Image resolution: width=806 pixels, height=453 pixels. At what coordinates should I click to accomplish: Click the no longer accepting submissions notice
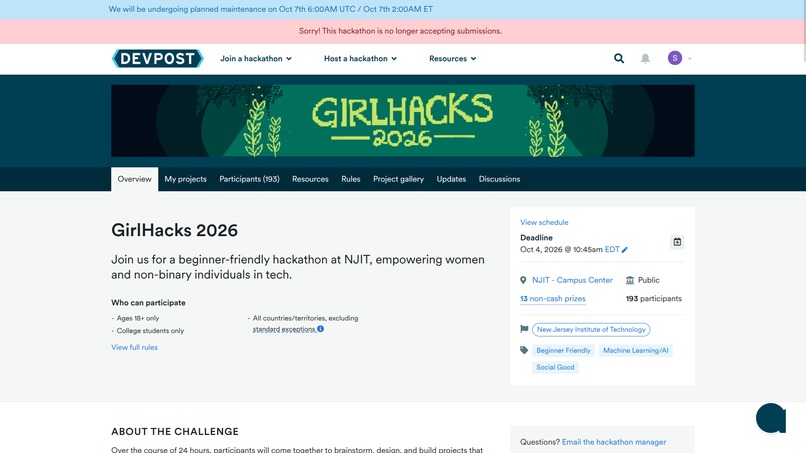pyautogui.click(x=400, y=31)
